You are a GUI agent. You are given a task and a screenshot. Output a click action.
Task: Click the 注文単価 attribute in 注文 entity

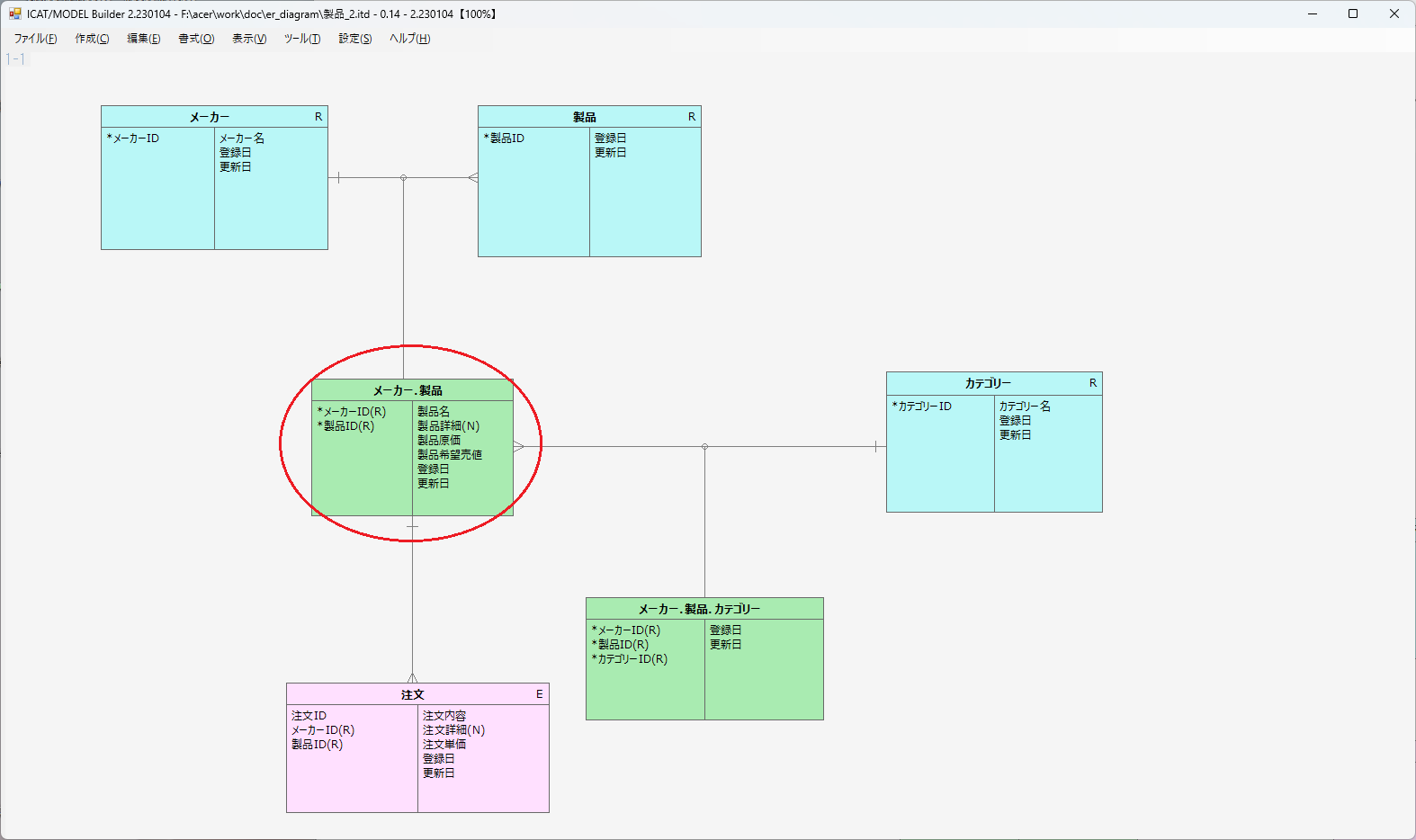(444, 745)
